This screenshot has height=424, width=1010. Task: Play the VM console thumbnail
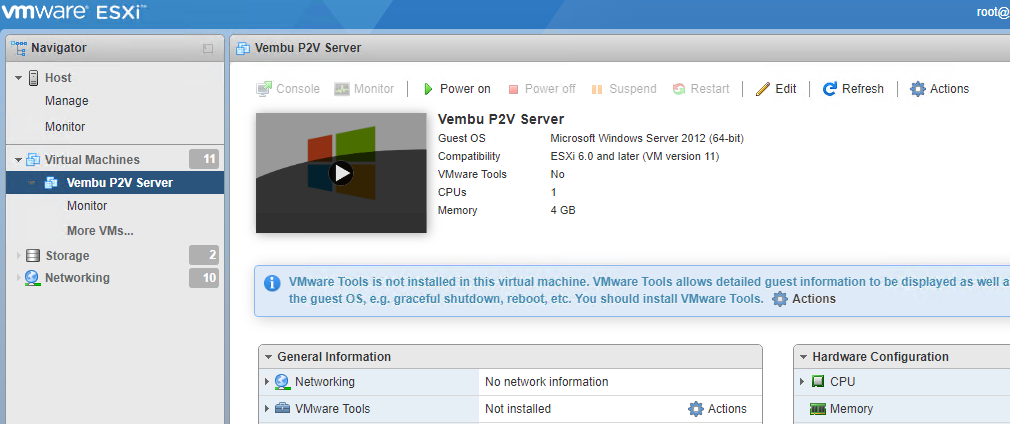341,173
